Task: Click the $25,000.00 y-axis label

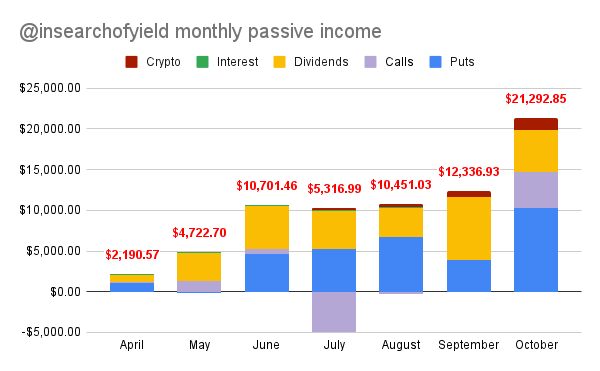Action: (50, 88)
